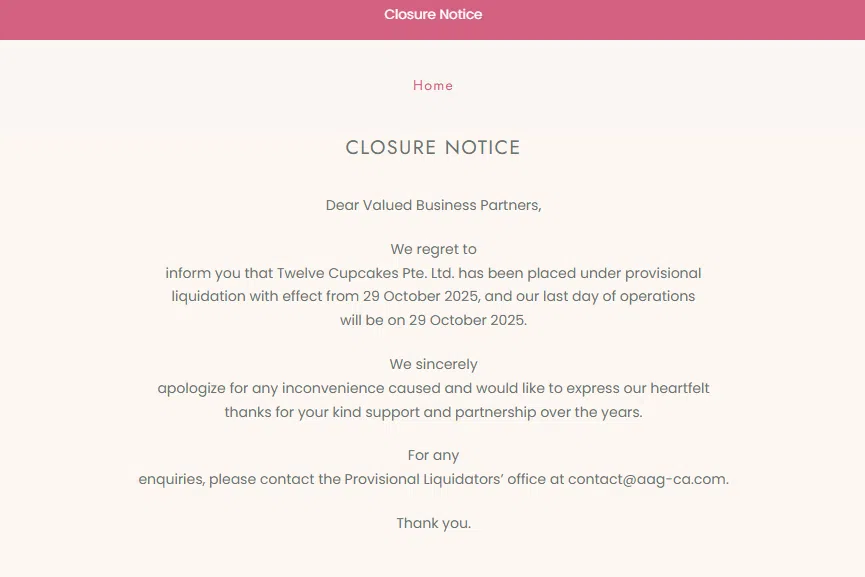
Task: Click the "We sincerely" line
Action: (x=433, y=365)
